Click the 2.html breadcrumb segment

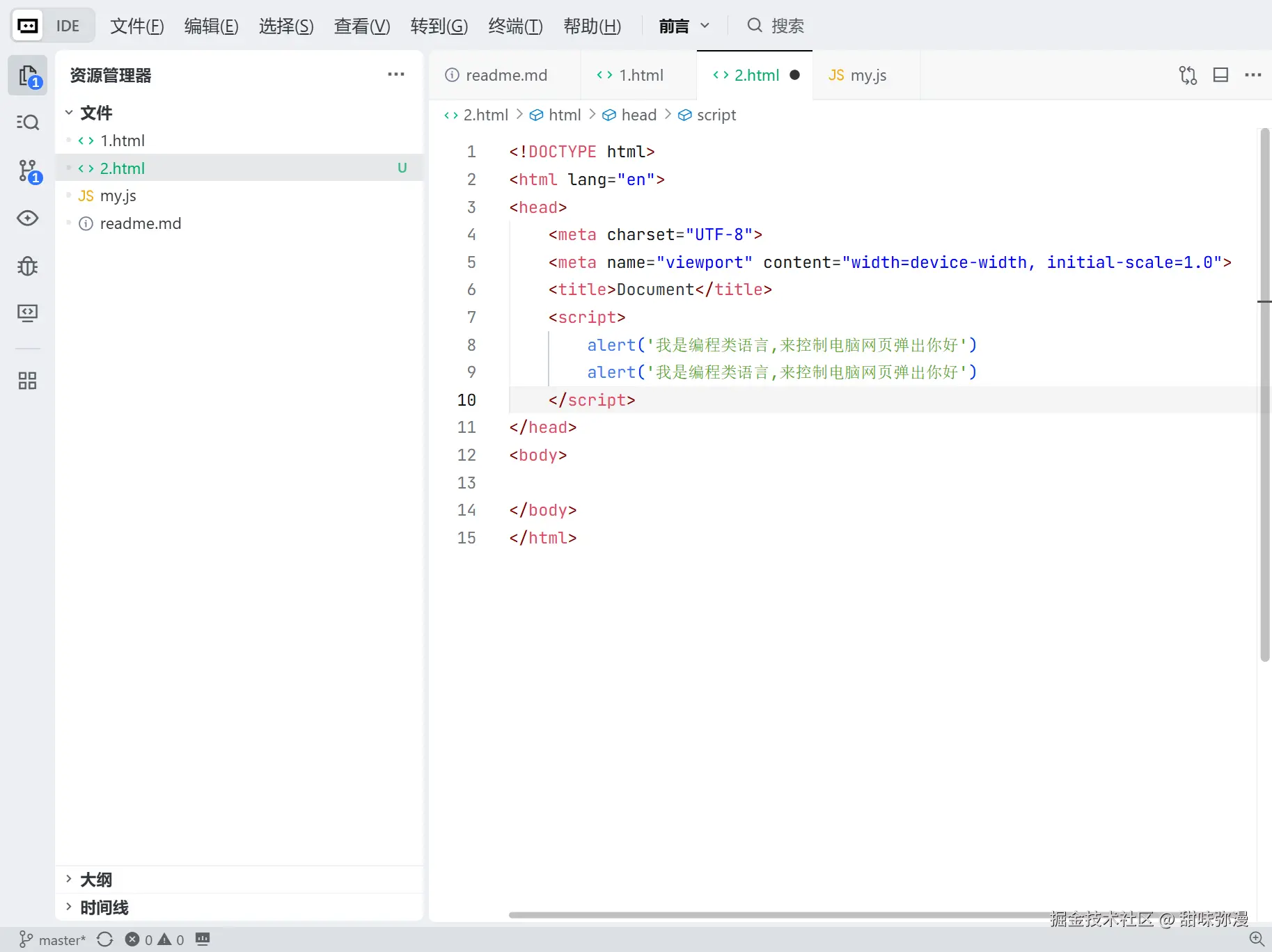(x=477, y=115)
